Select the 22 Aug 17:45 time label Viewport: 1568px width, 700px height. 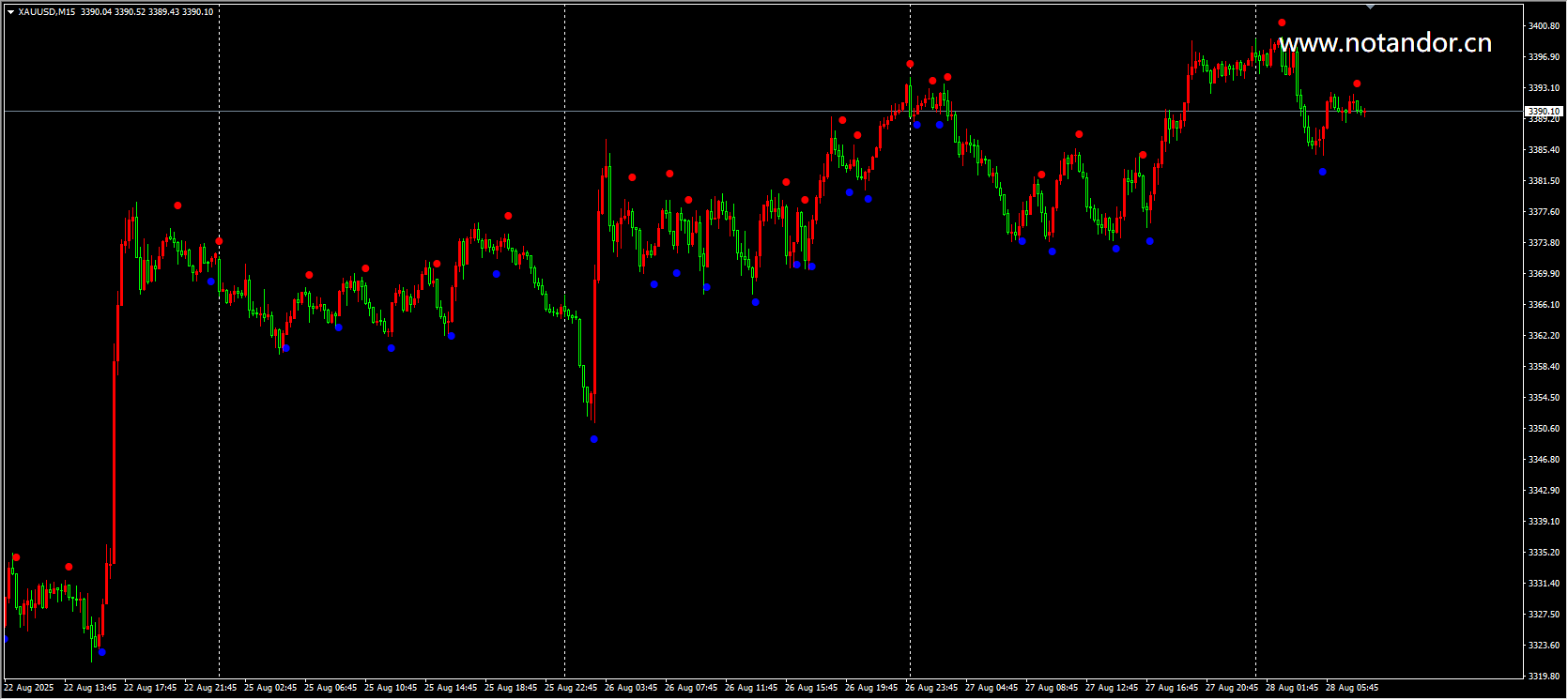[x=150, y=688]
